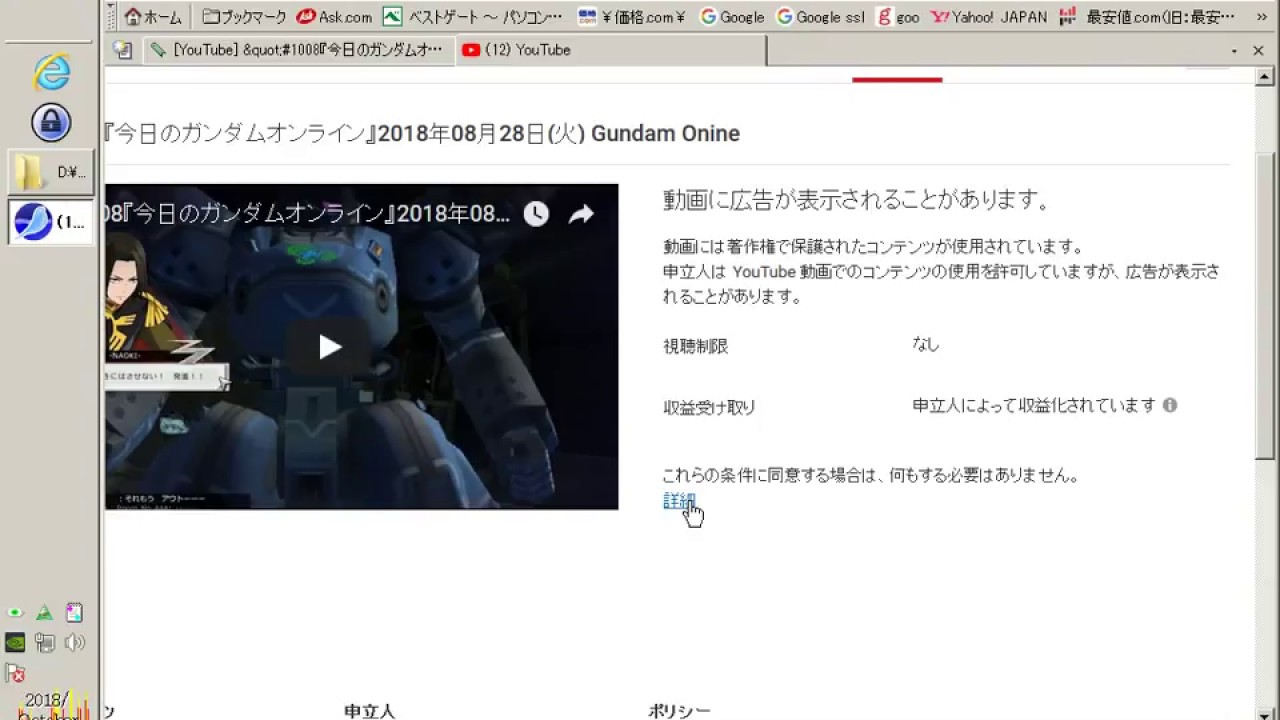Open the ベストゲート bookmark

click(473, 17)
